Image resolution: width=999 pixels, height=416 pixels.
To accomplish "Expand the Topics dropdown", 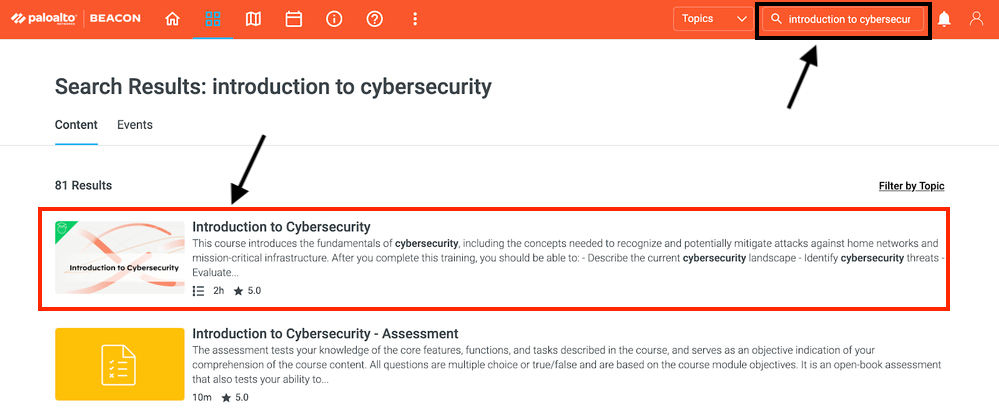I will [x=714, y=19].
